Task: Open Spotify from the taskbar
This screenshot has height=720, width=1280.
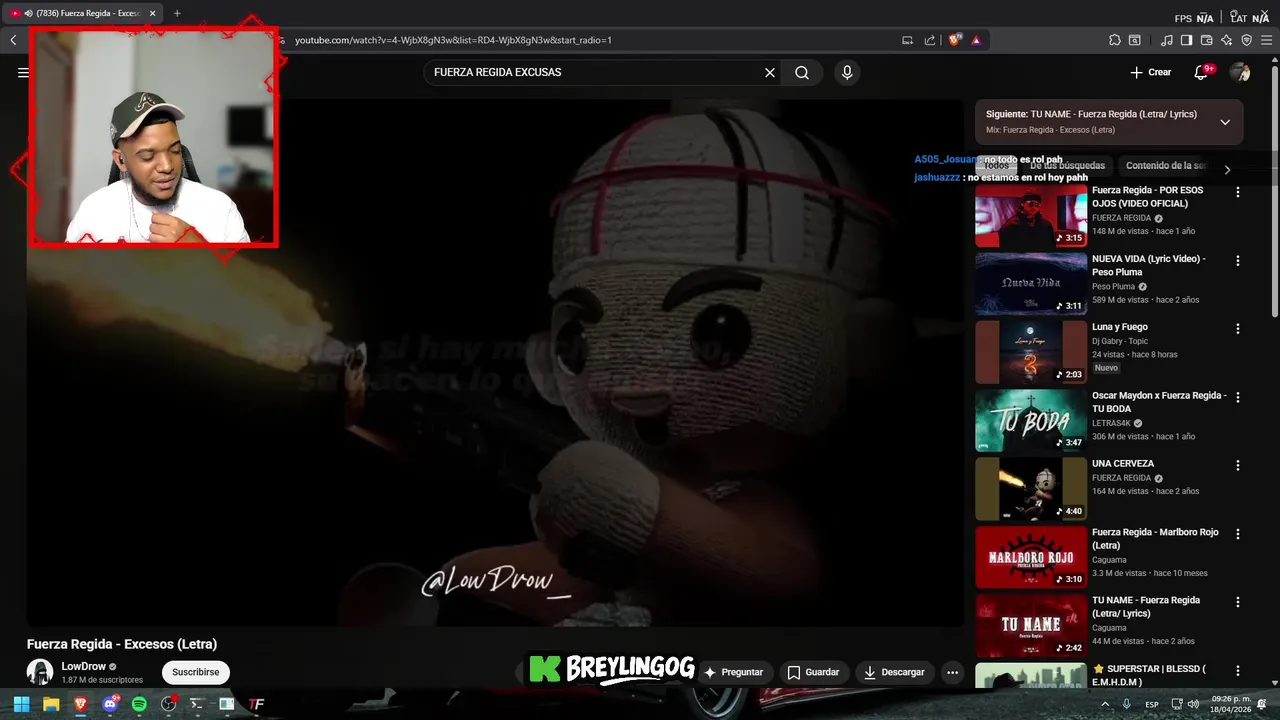Action: coord(139,704)
